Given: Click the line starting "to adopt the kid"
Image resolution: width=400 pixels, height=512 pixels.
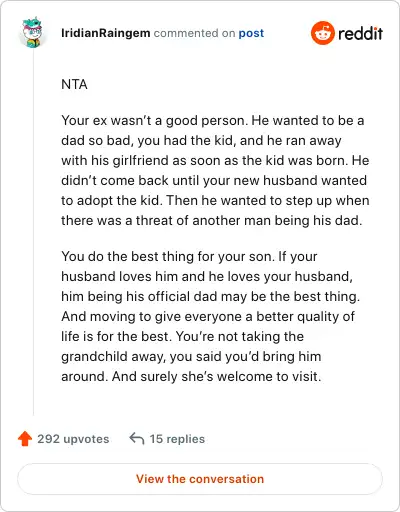Looking at the screenshot, I should pyautogui.click(x=215, y=200).
